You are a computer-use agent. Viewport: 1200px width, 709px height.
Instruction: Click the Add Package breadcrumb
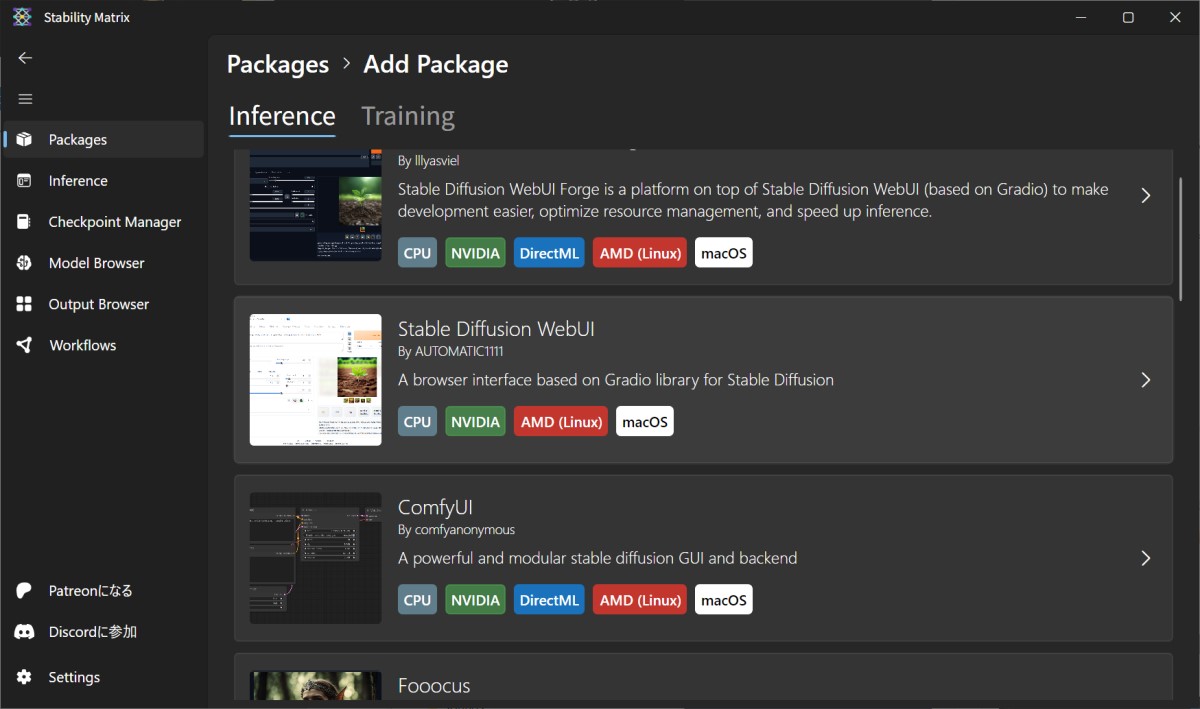point(436,64)
